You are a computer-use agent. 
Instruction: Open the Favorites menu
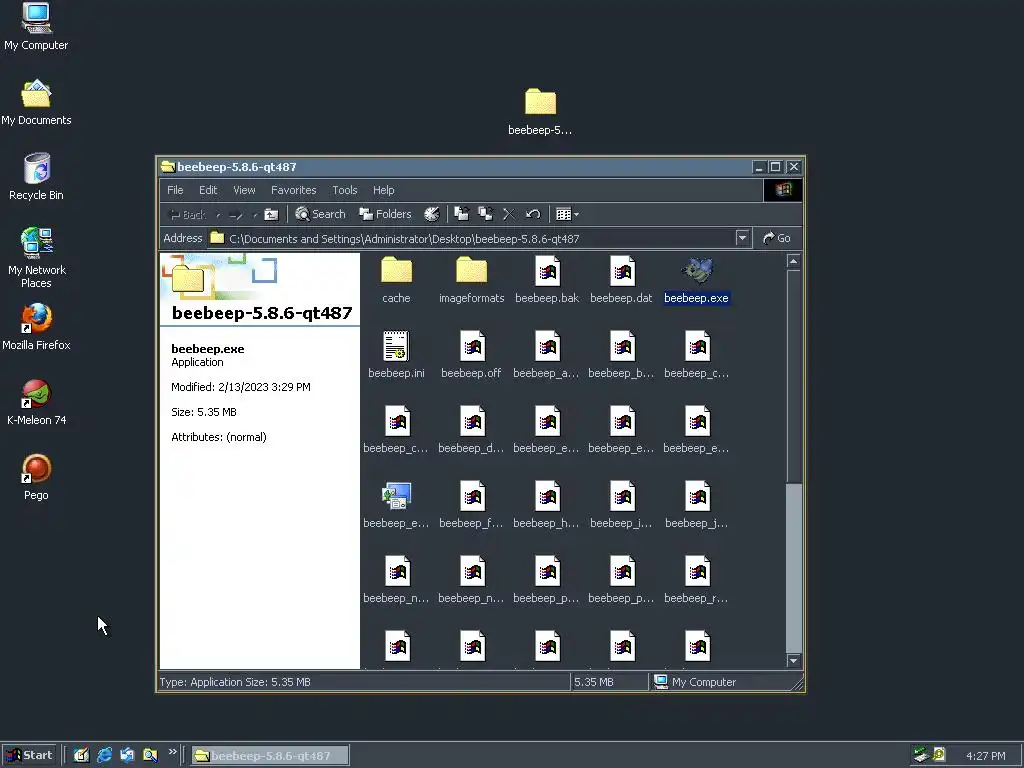tap(293, 190)
